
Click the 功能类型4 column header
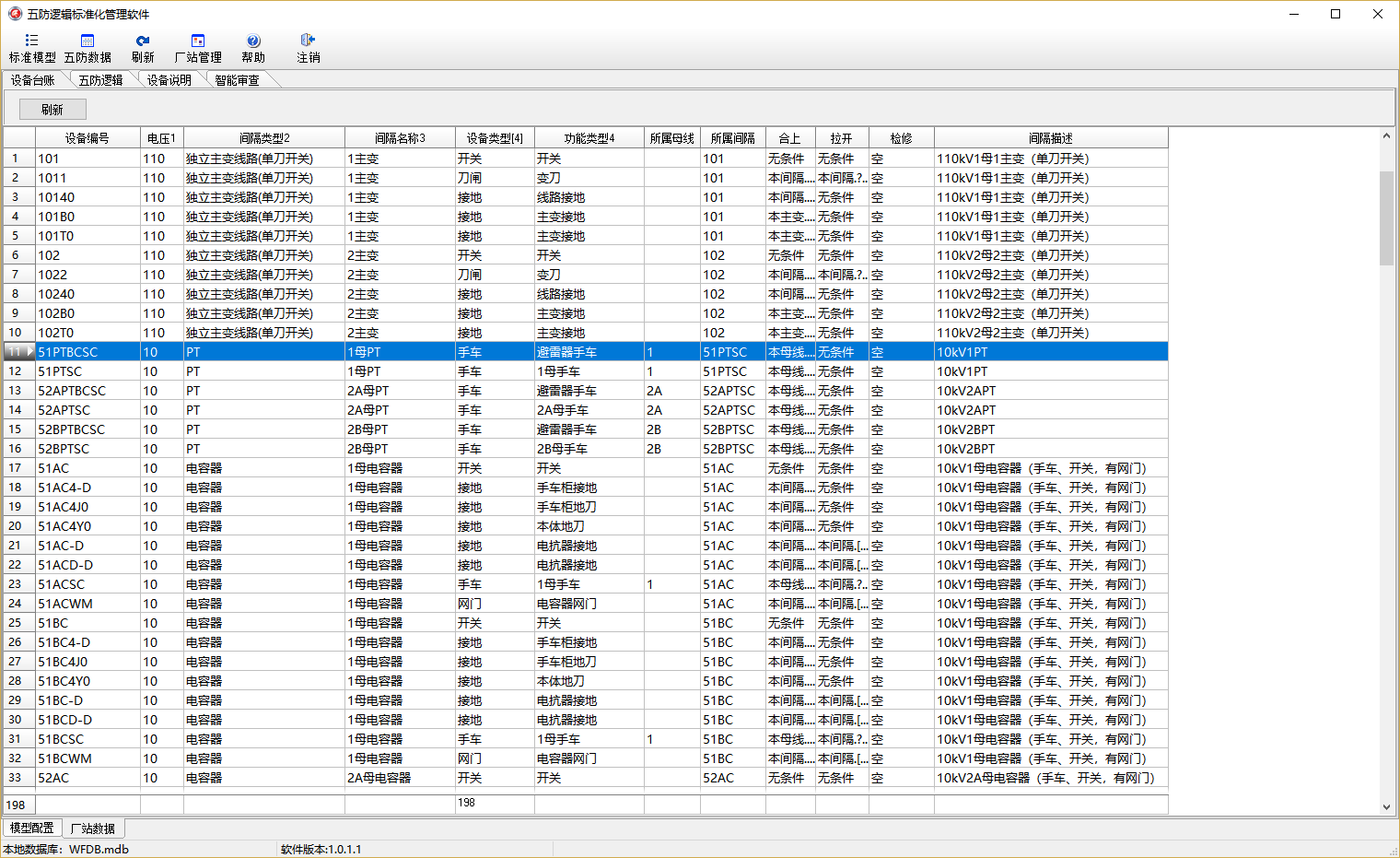tap(589, 138)
